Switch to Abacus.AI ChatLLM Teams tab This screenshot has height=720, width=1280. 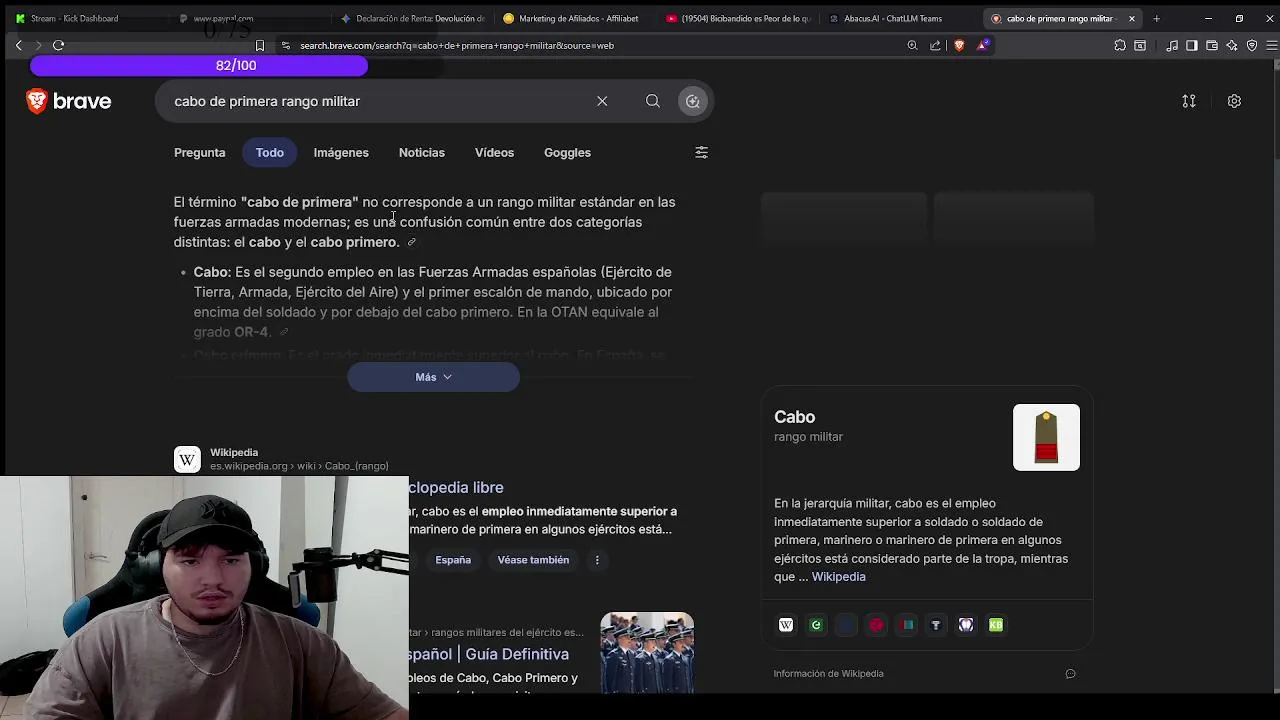coord(895,18)
